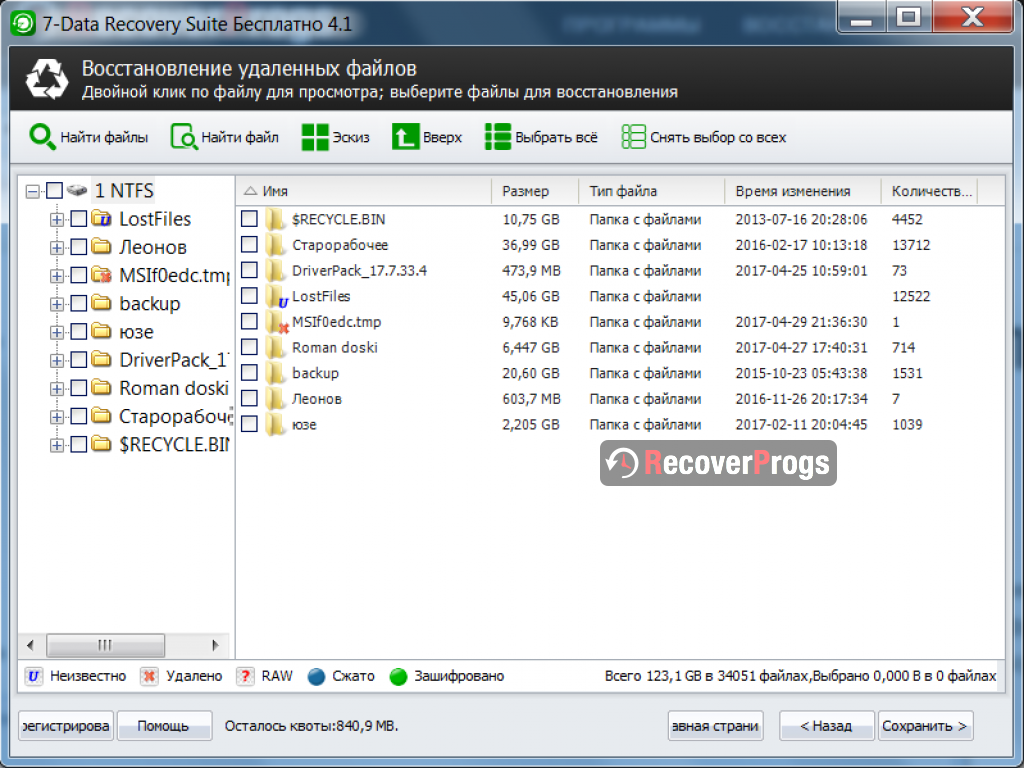Click the tree scrollbar right arrow

pyautogui.click(x=215, y=645)
